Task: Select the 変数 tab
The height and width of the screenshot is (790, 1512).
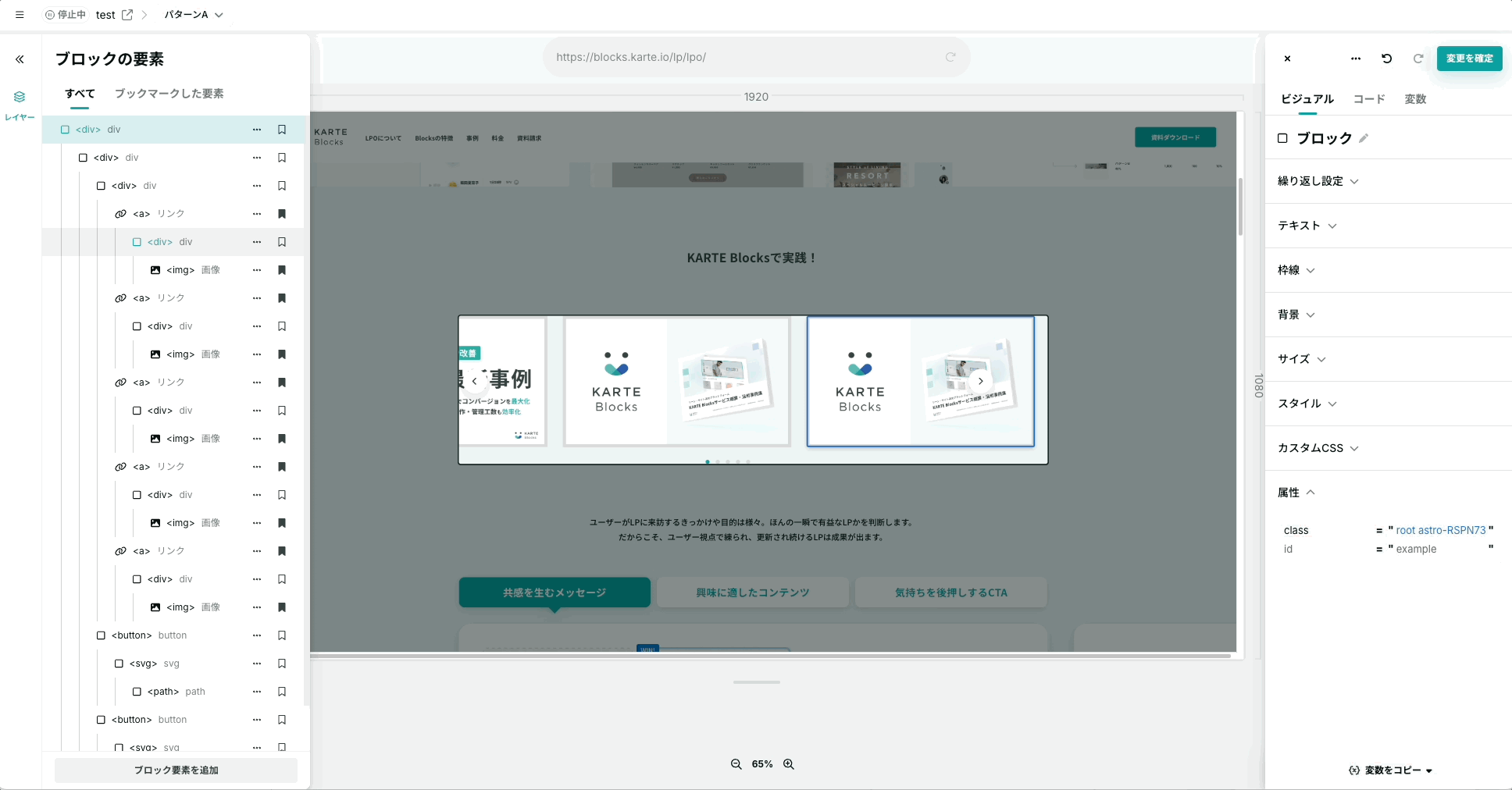Action: click(1415, 99)
